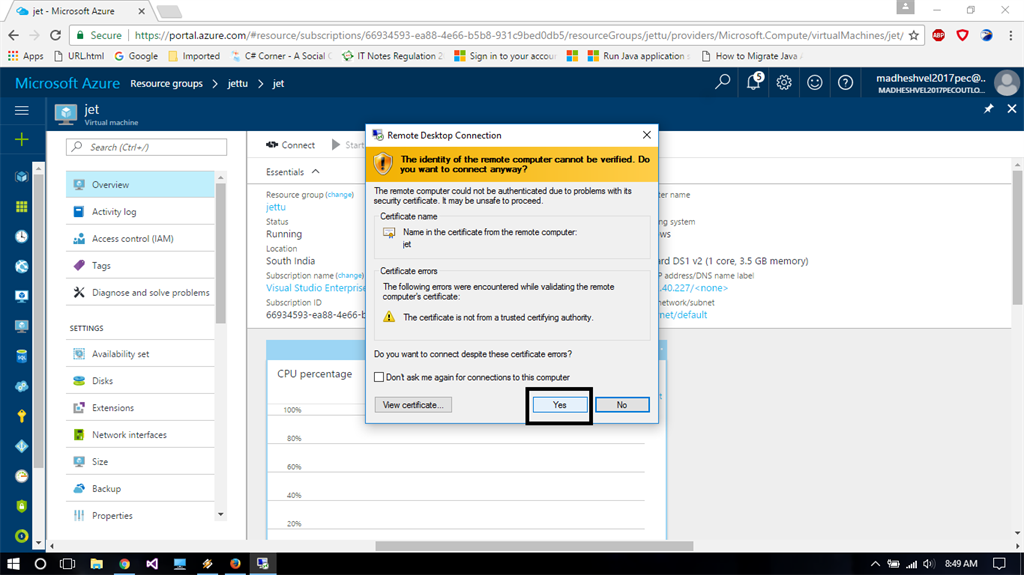The width and height of the screenshot is (1024, 575).
Task: Click the Azure search magnifier icon
Action: (722, 82)
